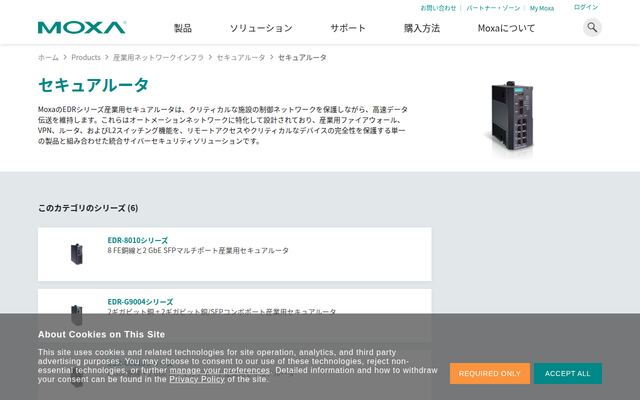This screenshot has height=400, width=640.
Task: Click the secure router hero product image
Action: click(x=511, y=116)
